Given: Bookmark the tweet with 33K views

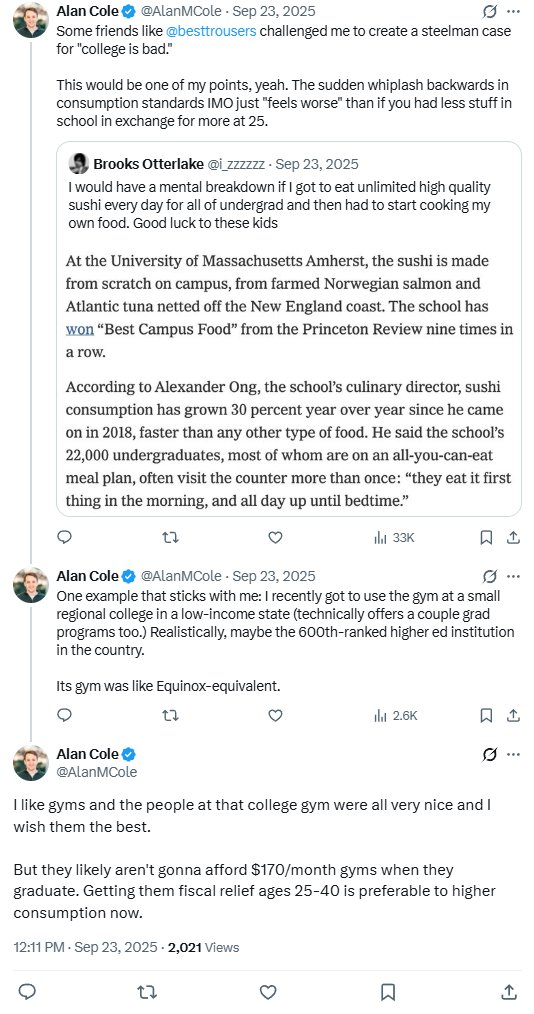Looking at the screenshot, I should coord(487,537).
